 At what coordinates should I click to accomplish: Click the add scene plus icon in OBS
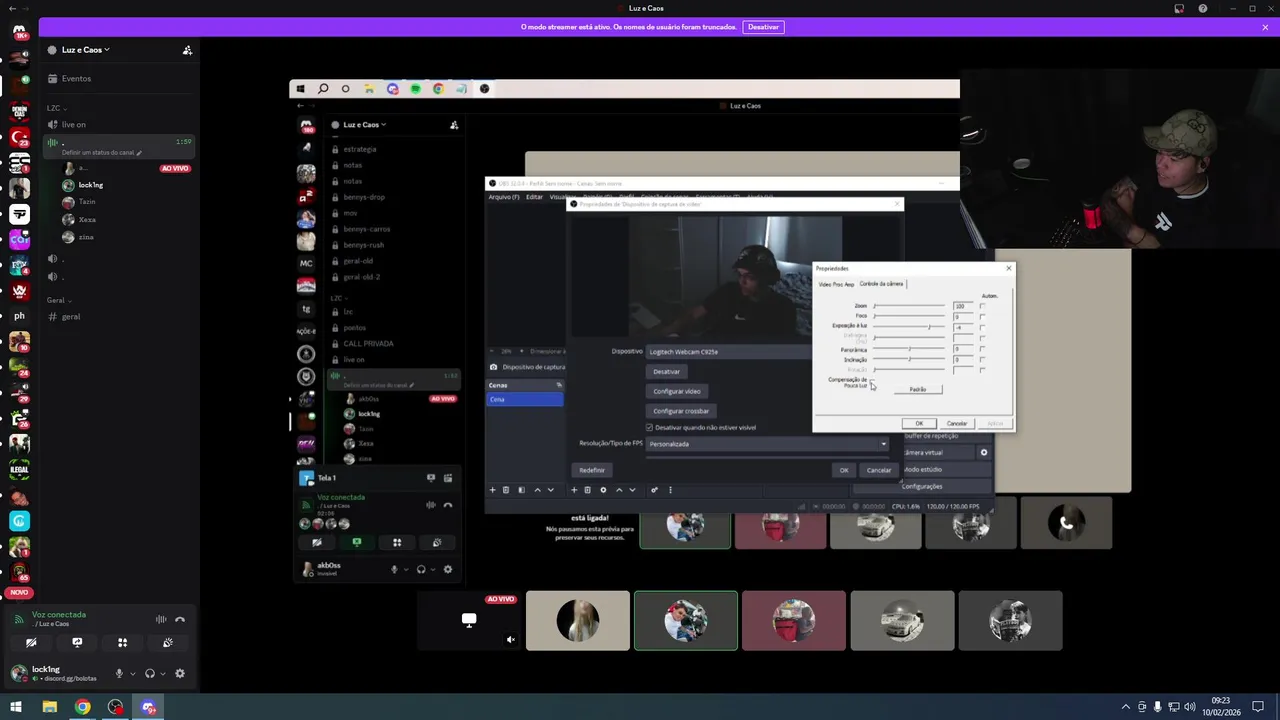(x=492, y=490)
